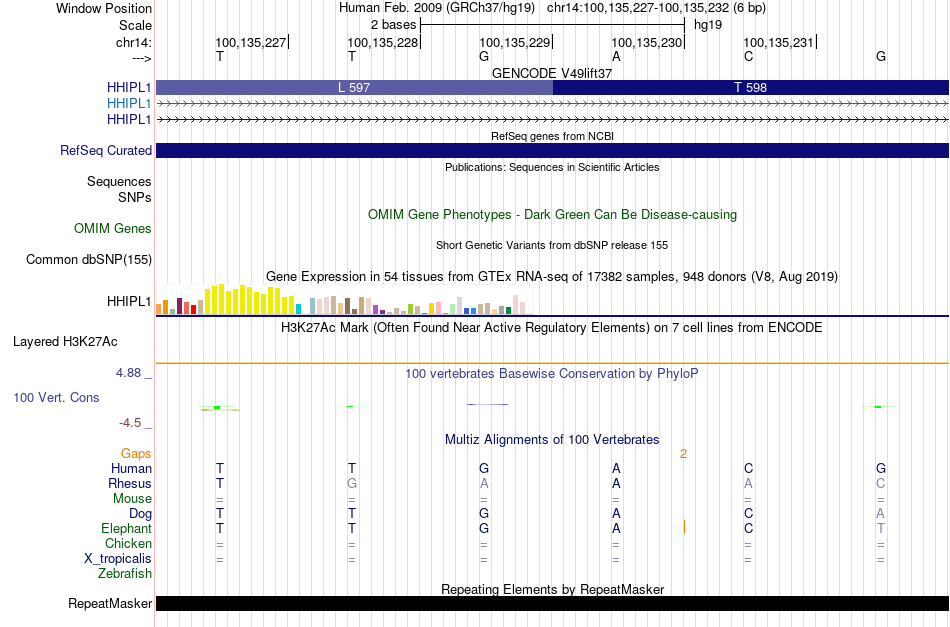Screen dimensions: 950x627
Task: Open GENCODE V49lift37 track title
Action: pyautogui.click(x=552, y=73)
